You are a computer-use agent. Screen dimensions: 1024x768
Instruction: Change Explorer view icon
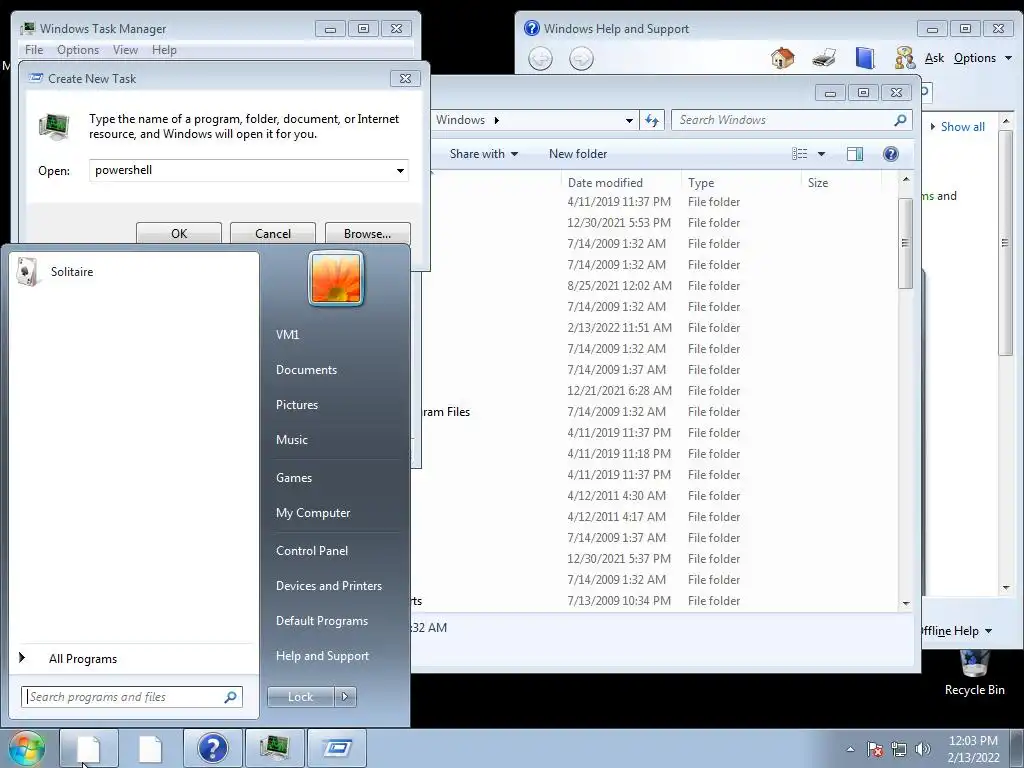799,154
